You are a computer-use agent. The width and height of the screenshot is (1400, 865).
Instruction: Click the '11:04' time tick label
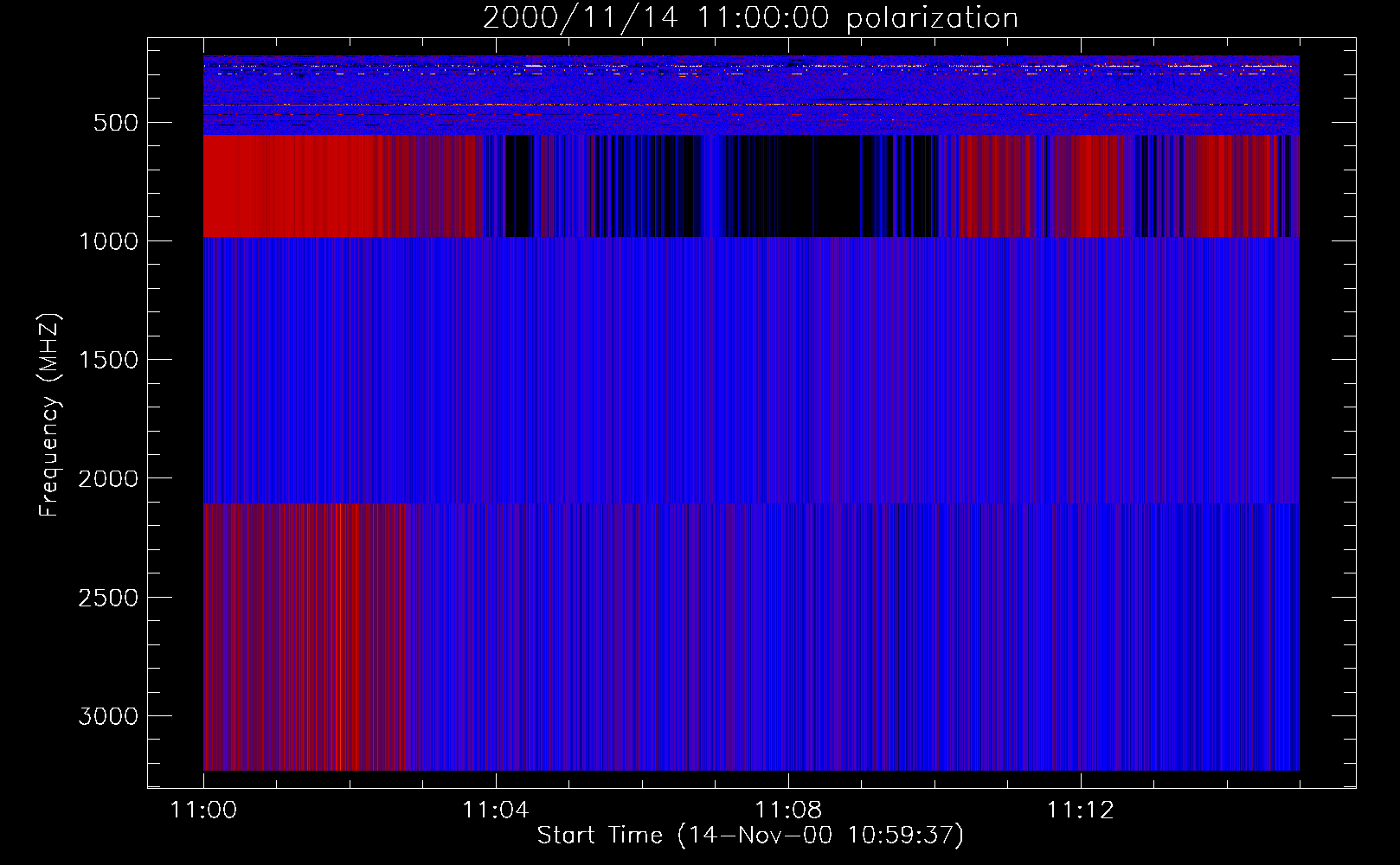pos(496,811)
